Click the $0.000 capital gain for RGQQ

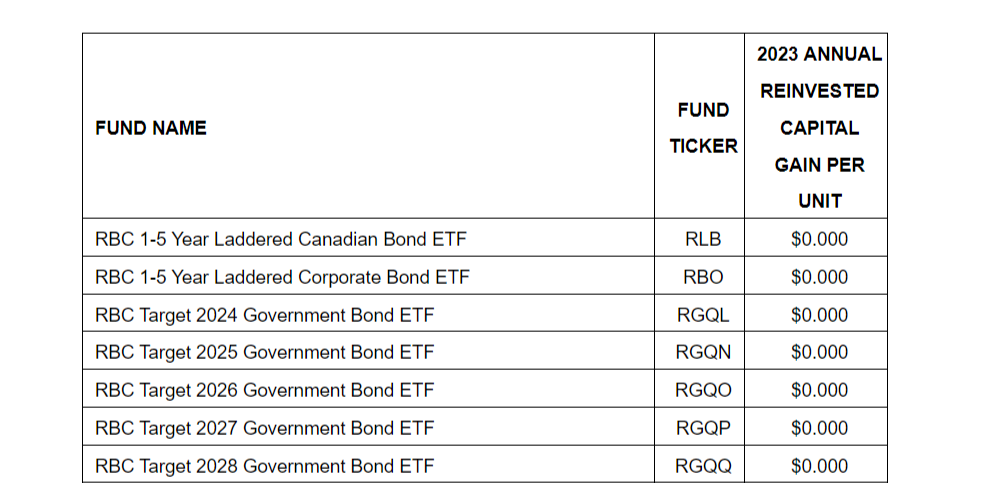click(x=819, y=466)
